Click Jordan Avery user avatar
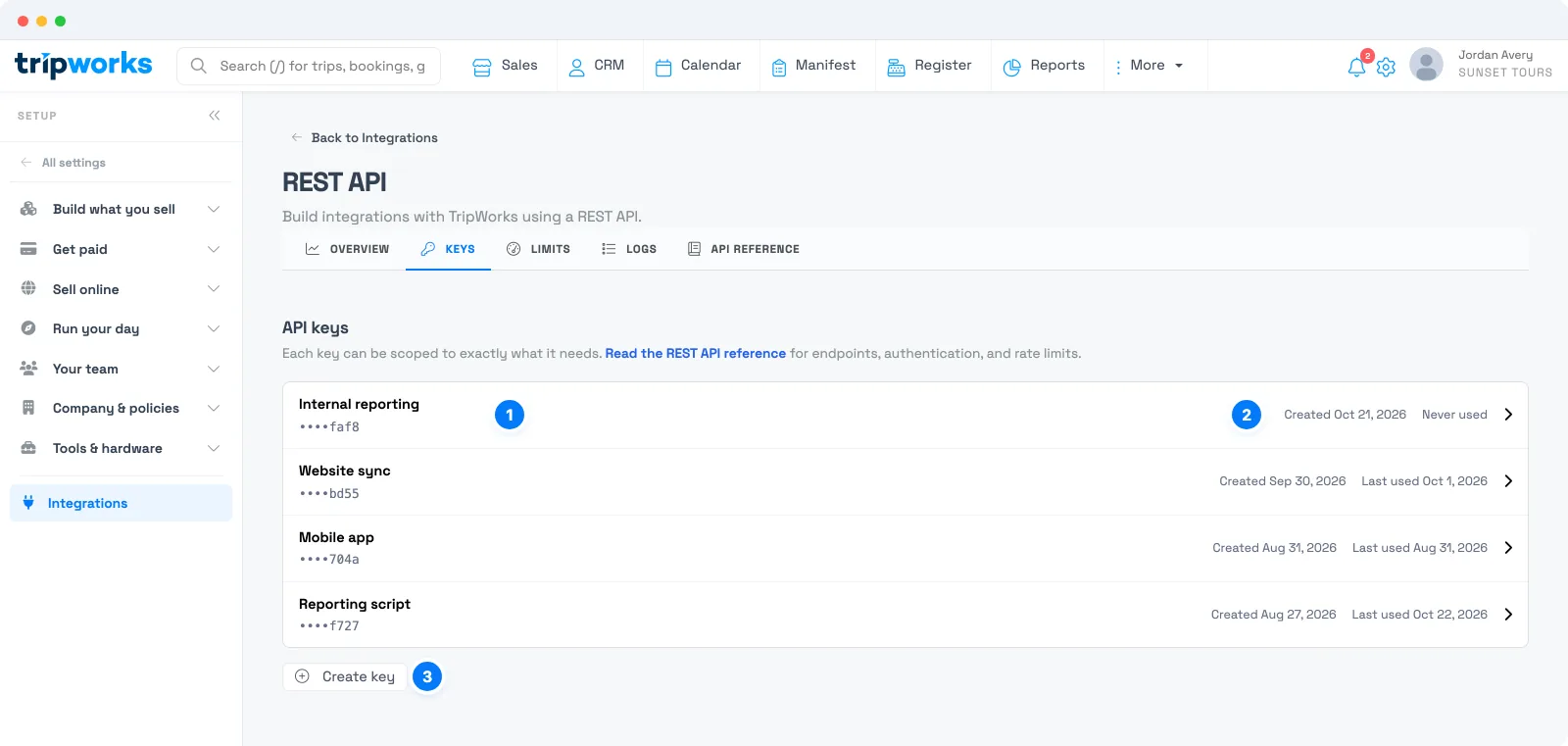This screenshot has height=746, width=1568. [x=1426, y=65]
